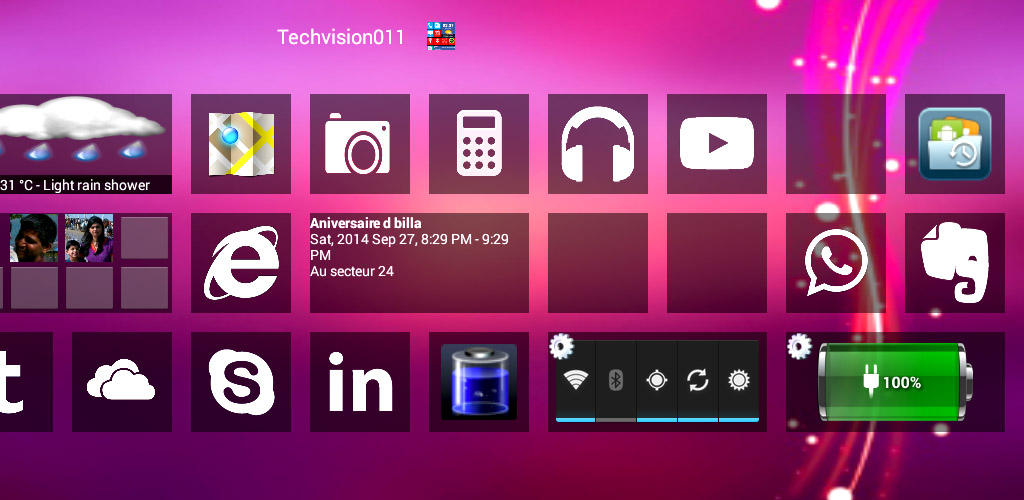Open the Tumblr 't' tile
Viewport: 1024px width, 500px height.
click(x=26, y=382)
